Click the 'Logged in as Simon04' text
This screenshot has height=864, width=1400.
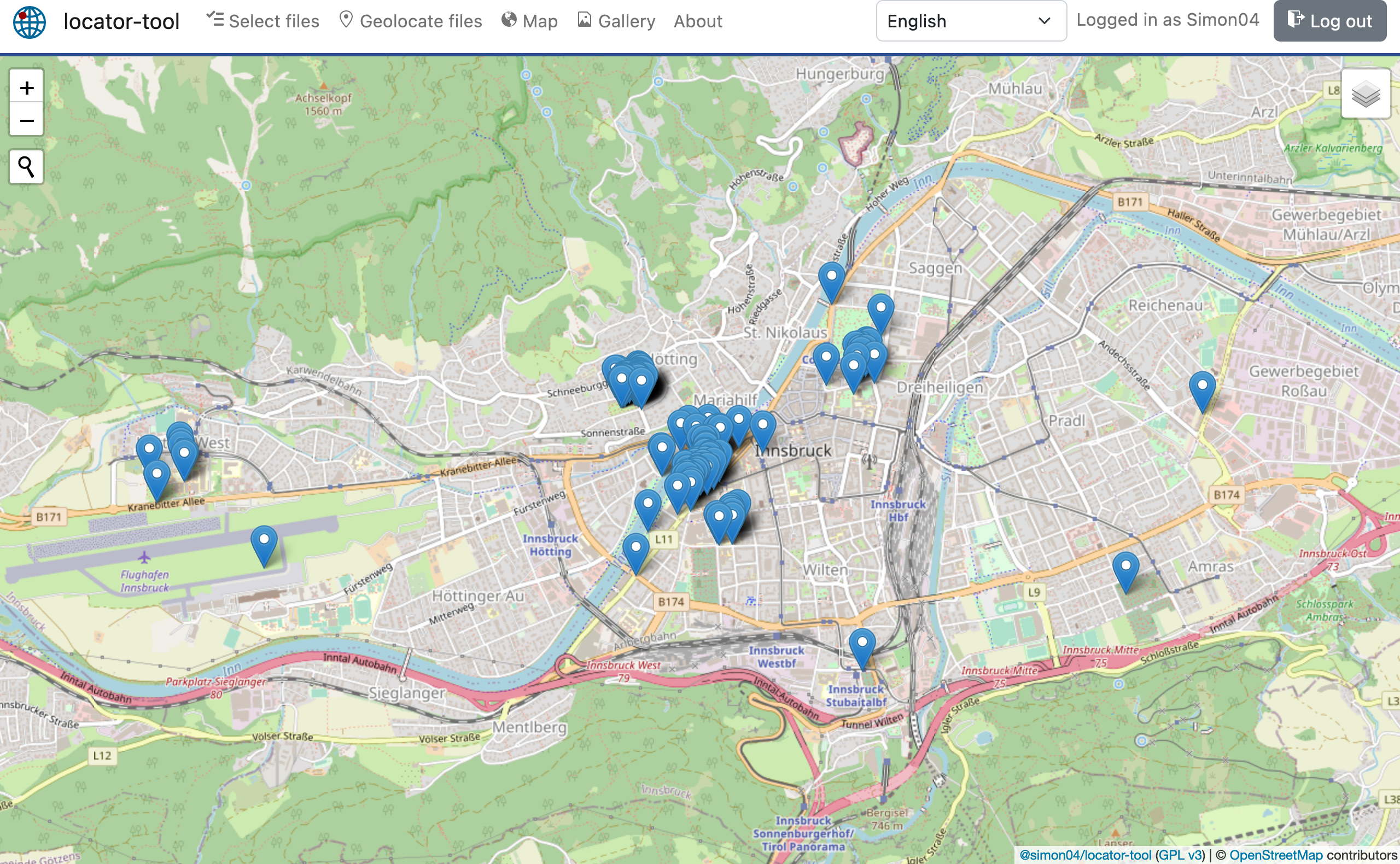(x=1168, y=20)
